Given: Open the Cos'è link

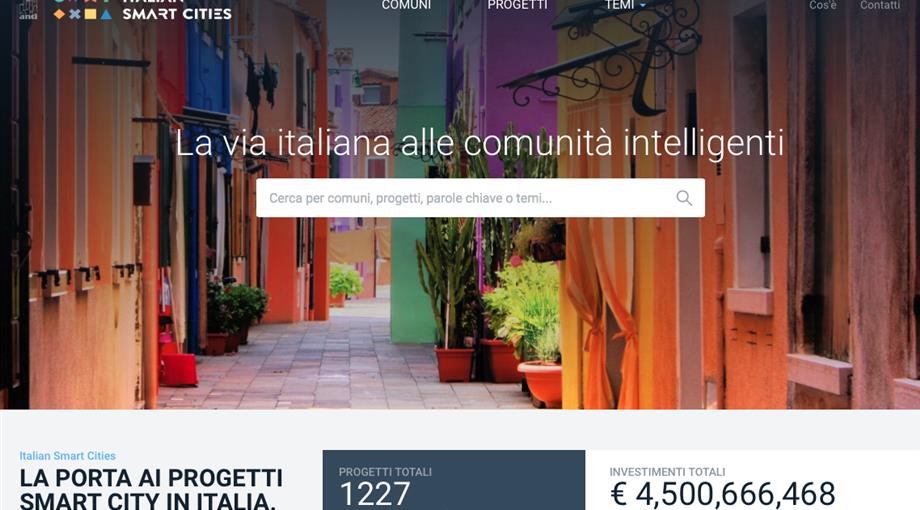Looking at the screenshot, I should pyautogui.click(x=823, y=5).
